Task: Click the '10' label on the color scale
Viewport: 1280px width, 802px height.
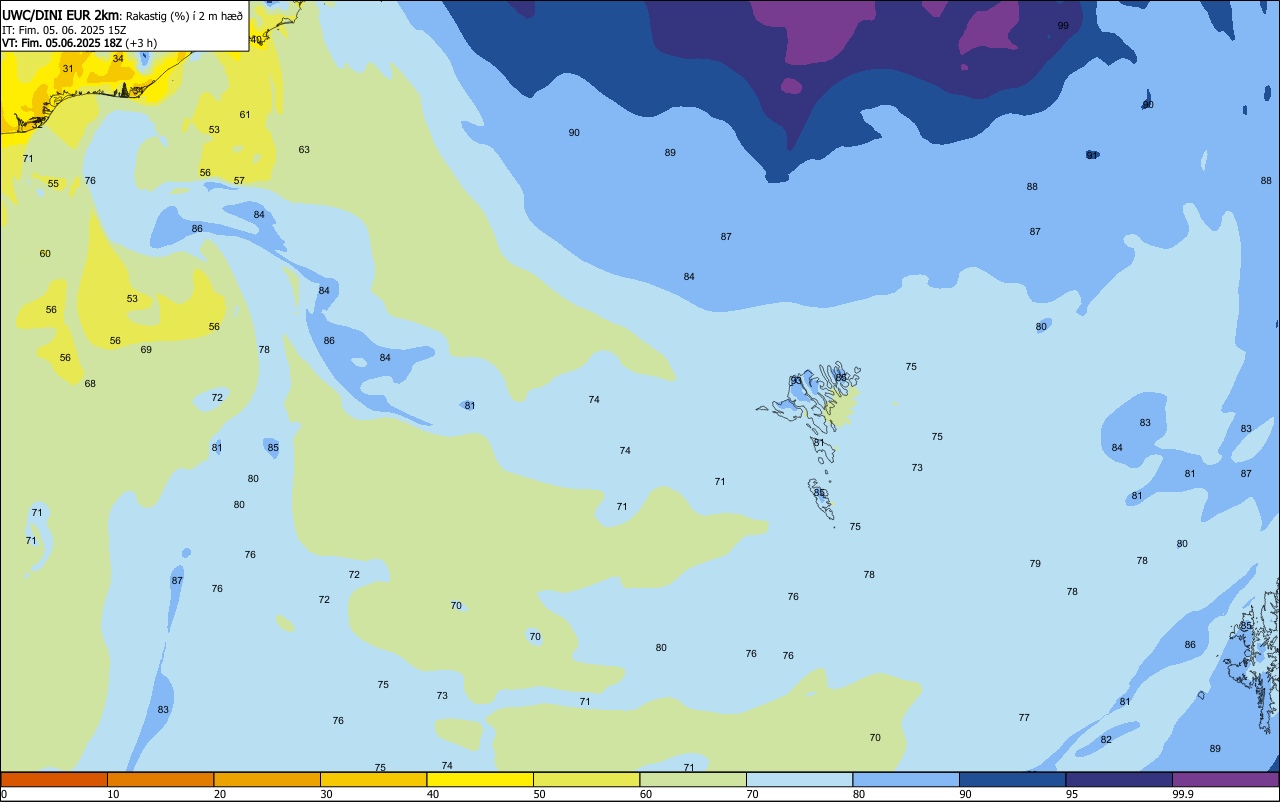Action: tap(114, 794)
